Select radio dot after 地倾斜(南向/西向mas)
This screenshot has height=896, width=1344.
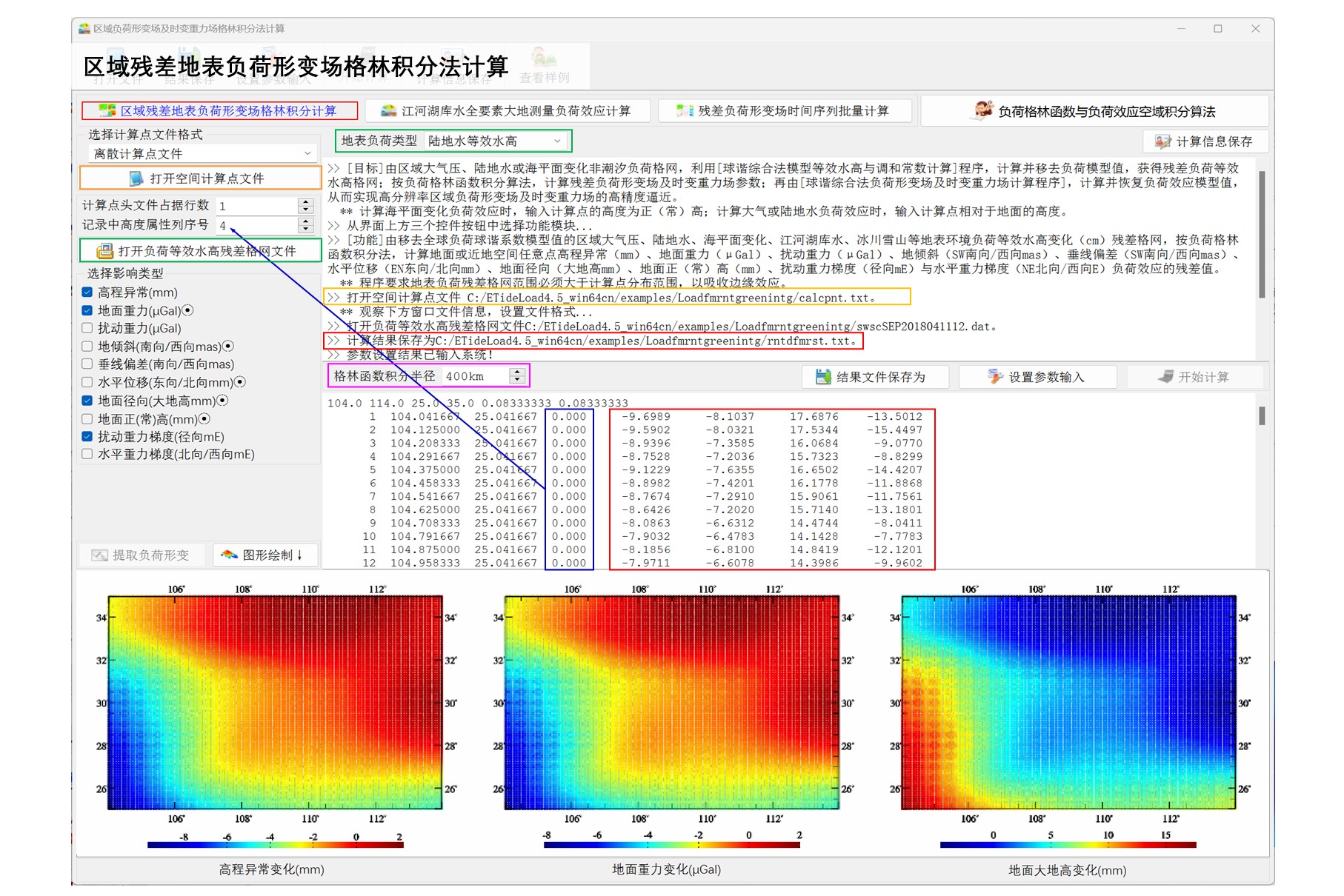coord(228,346)
